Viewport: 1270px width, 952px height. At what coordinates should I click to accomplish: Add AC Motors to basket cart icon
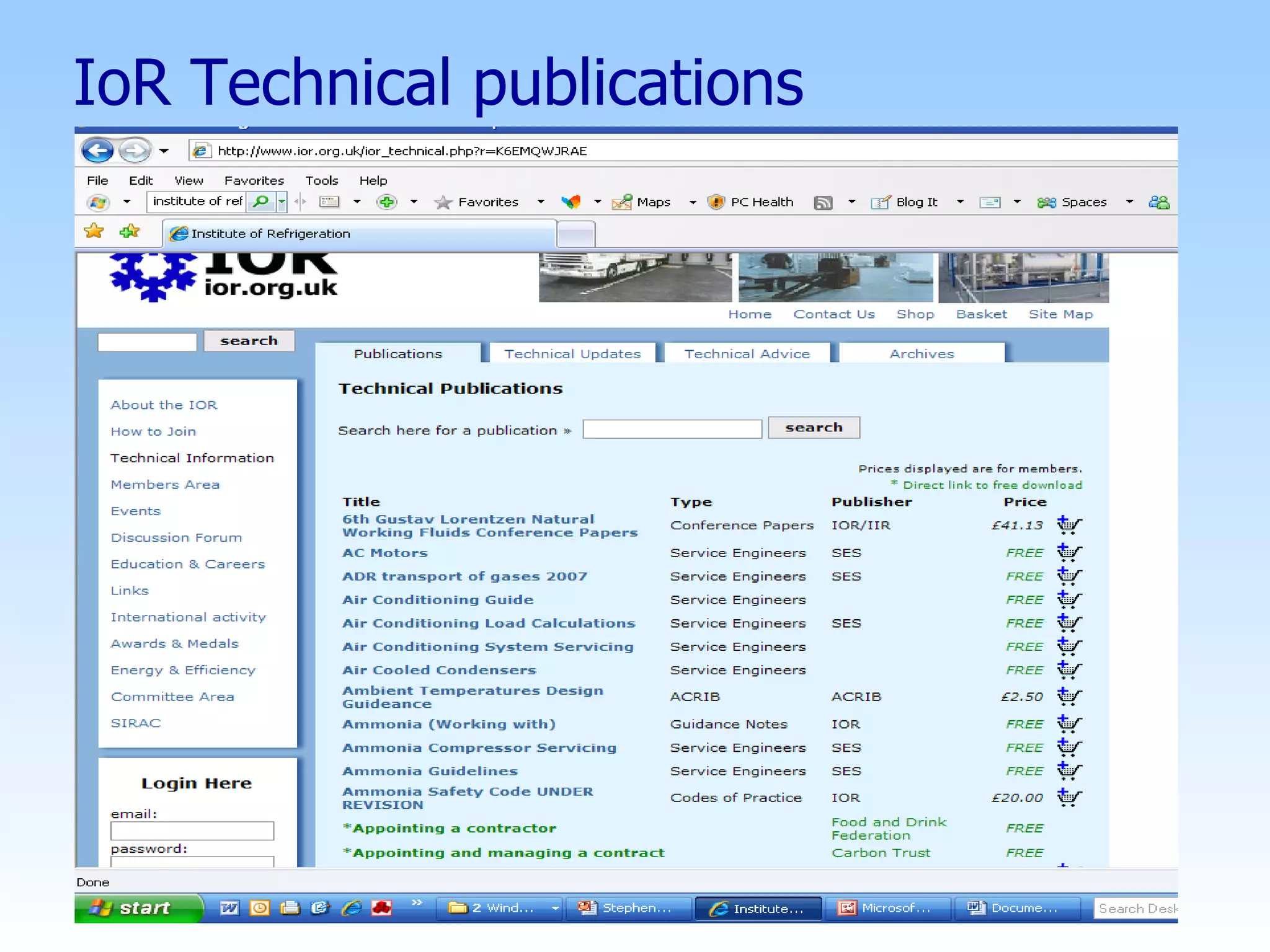pos(1069,552)
